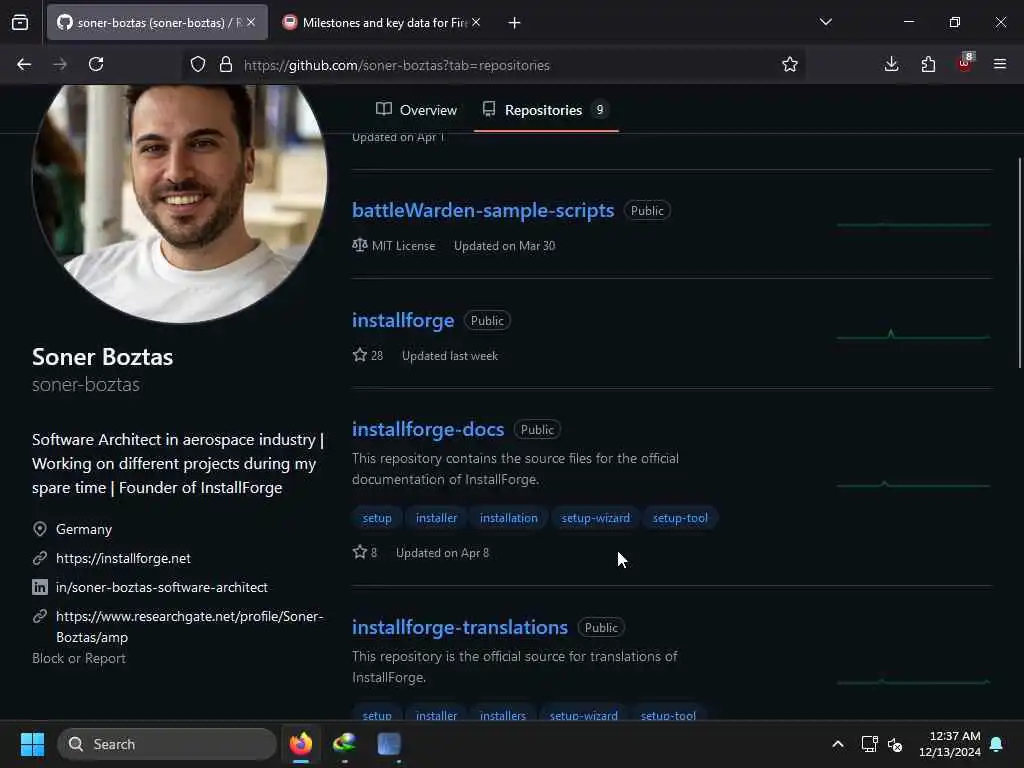Screen dimensions: 1024x768
Task: Open tracking protection shield icon
Action: 198,64
